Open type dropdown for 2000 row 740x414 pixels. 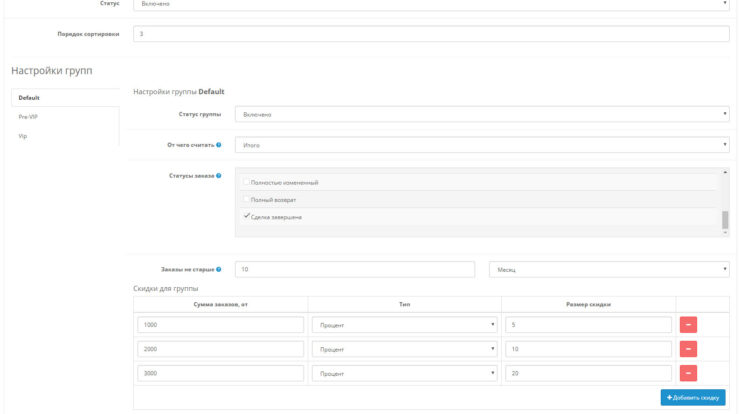click(x=404, y=349)
